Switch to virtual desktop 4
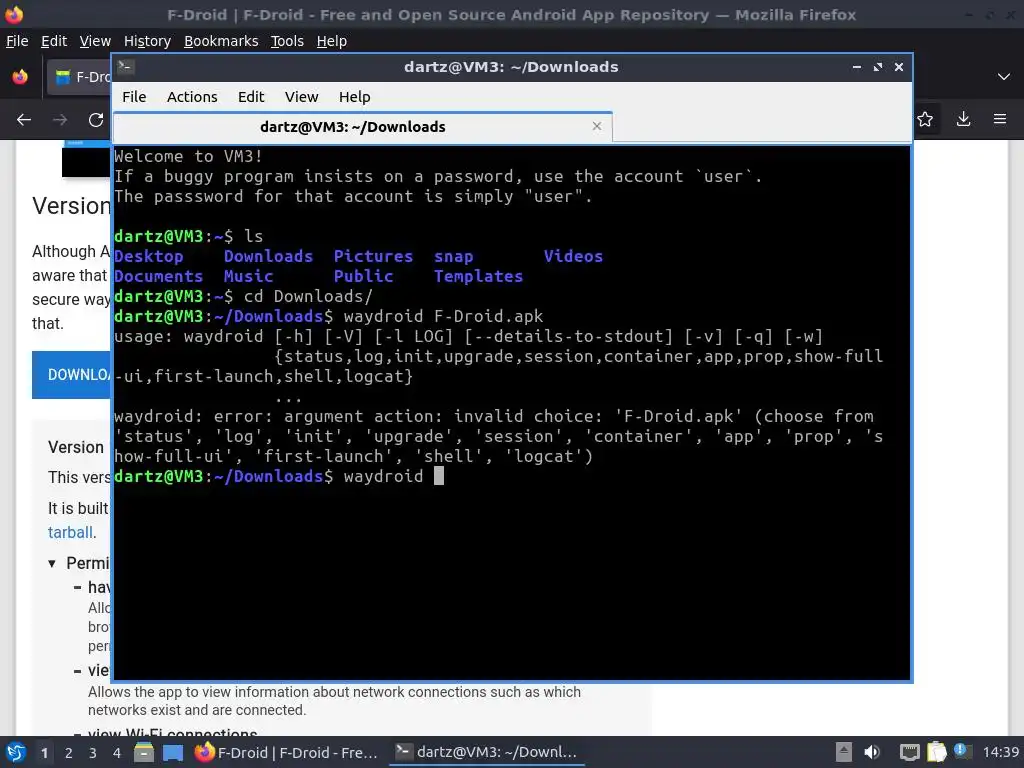Screen dimensions: 1024x768 [117, 753]
